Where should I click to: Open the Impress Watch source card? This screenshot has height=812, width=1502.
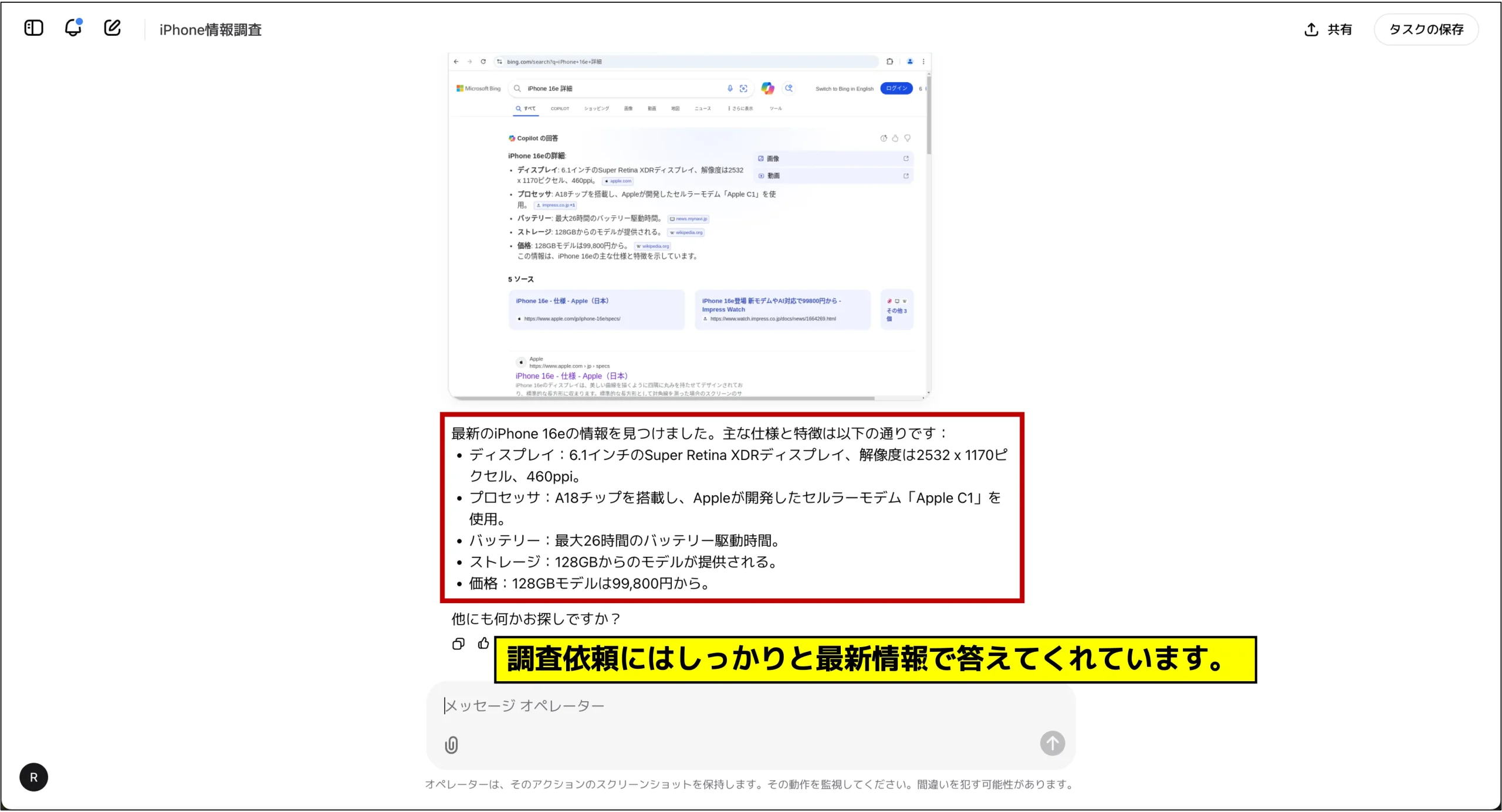(783, 309)
